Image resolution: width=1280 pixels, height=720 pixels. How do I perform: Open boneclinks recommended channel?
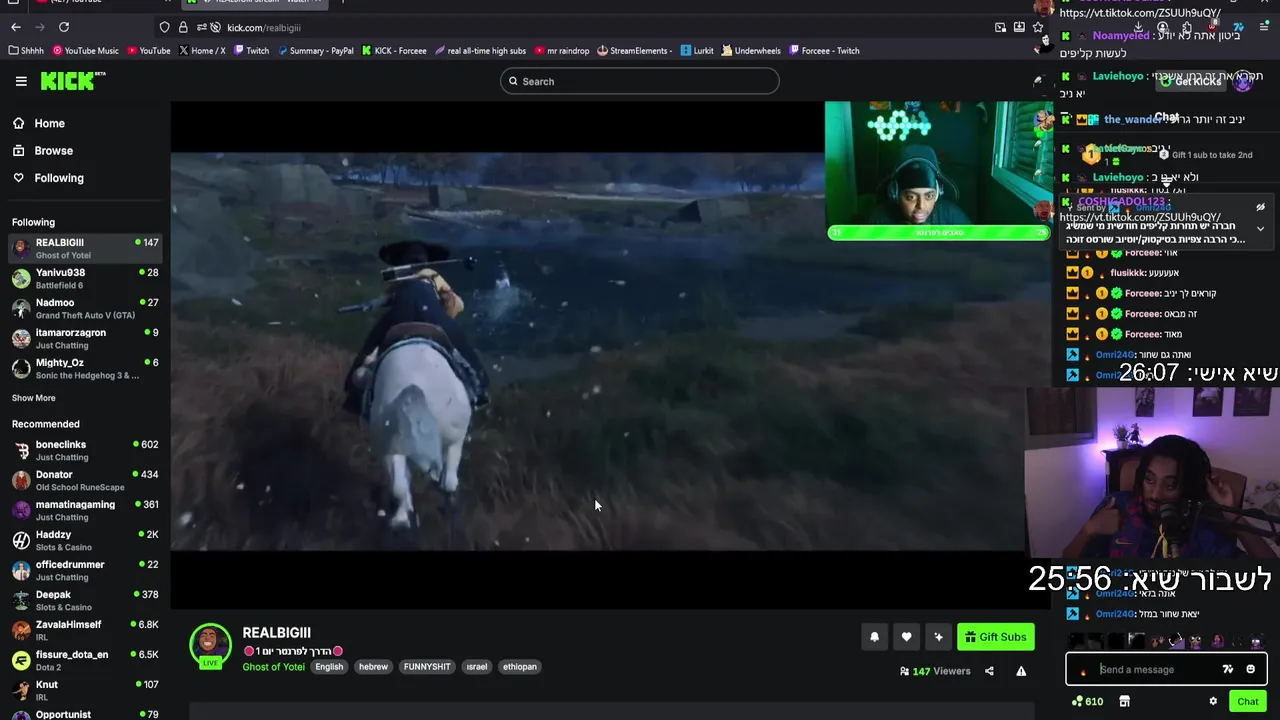(x=84, y=450)
